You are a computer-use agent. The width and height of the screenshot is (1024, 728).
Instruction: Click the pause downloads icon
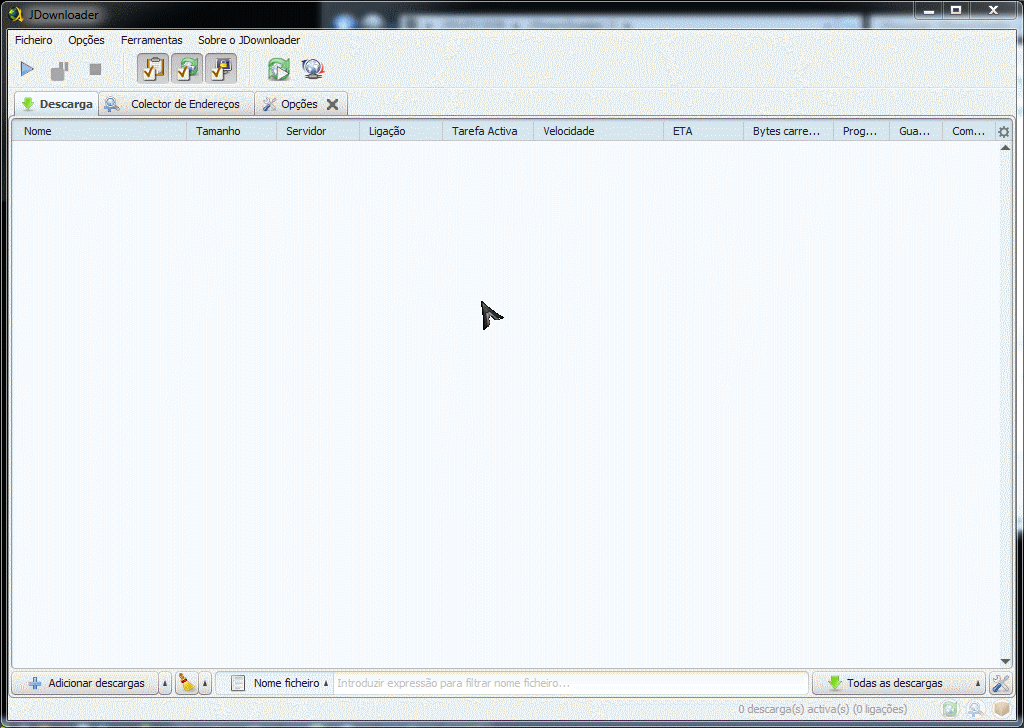pos(60,70)
